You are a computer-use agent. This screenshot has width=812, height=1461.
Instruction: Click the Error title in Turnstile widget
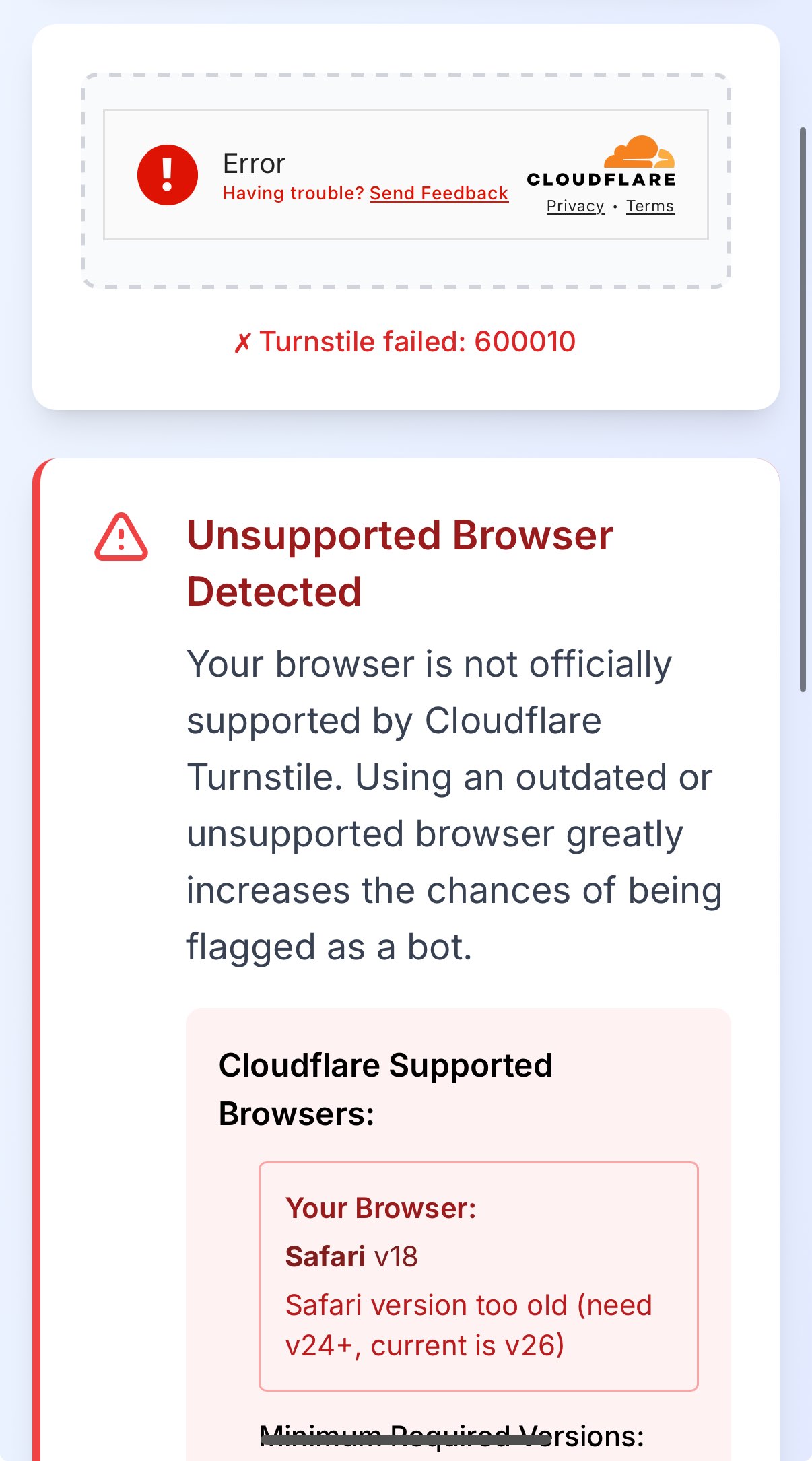coord(254,164)
